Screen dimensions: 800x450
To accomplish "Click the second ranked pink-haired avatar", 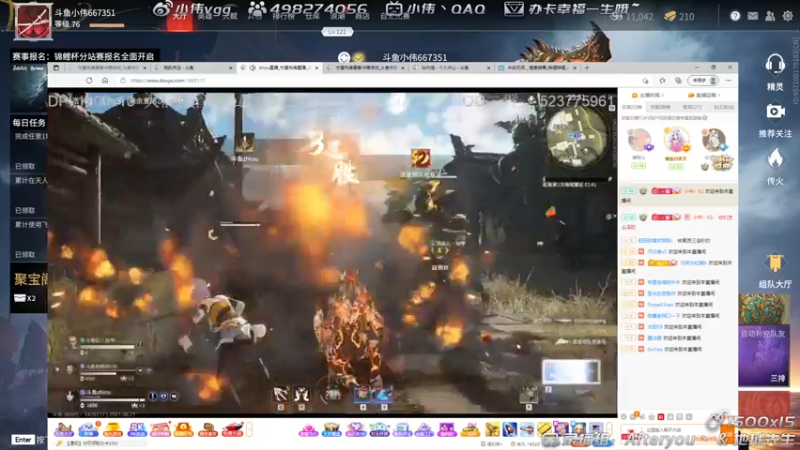I will tap(676, 139).
